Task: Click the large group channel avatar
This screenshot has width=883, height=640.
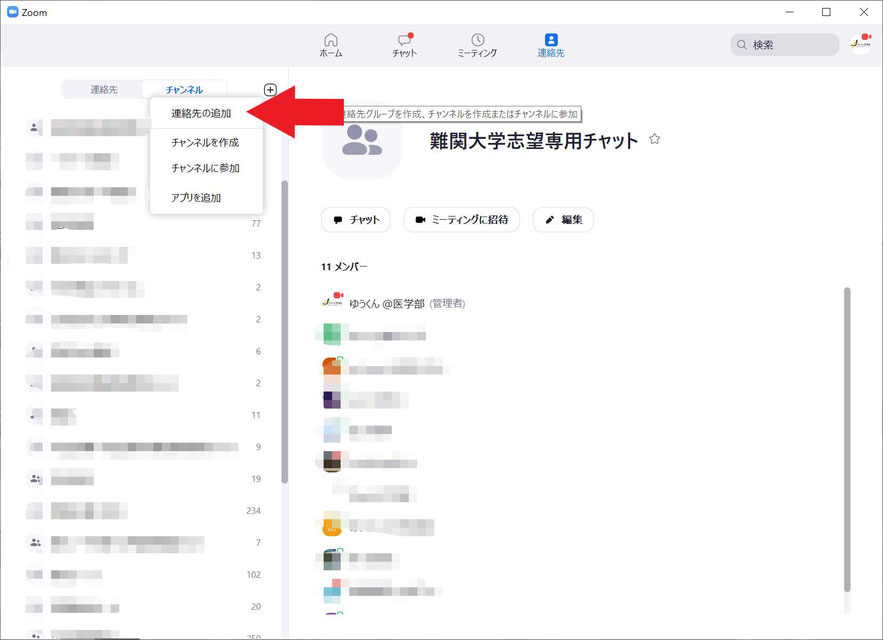Action: click(362, 141)
